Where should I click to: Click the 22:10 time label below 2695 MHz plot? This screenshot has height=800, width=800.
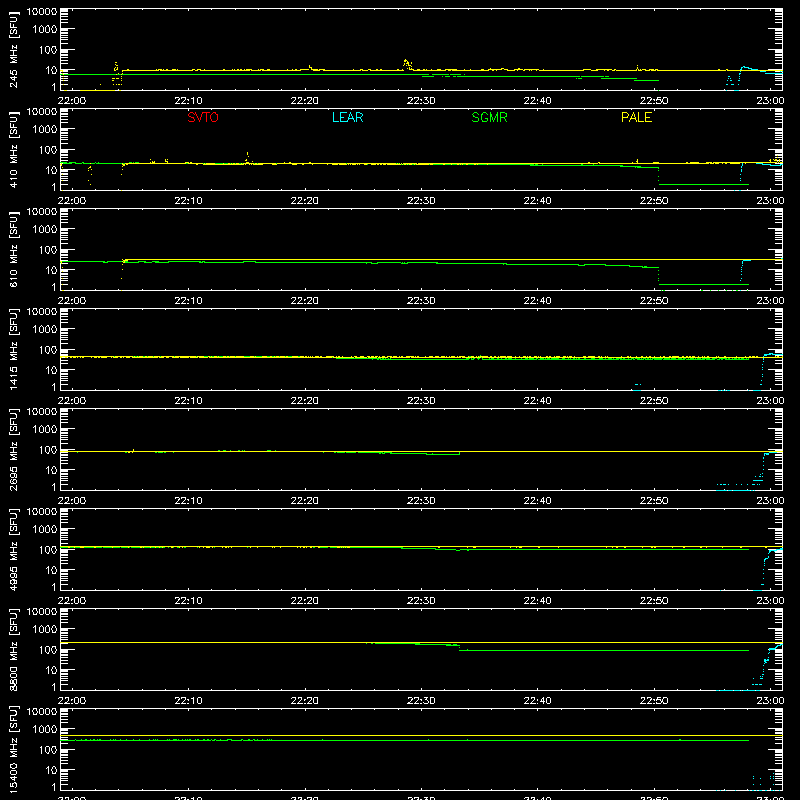click(x=188, y=501)
